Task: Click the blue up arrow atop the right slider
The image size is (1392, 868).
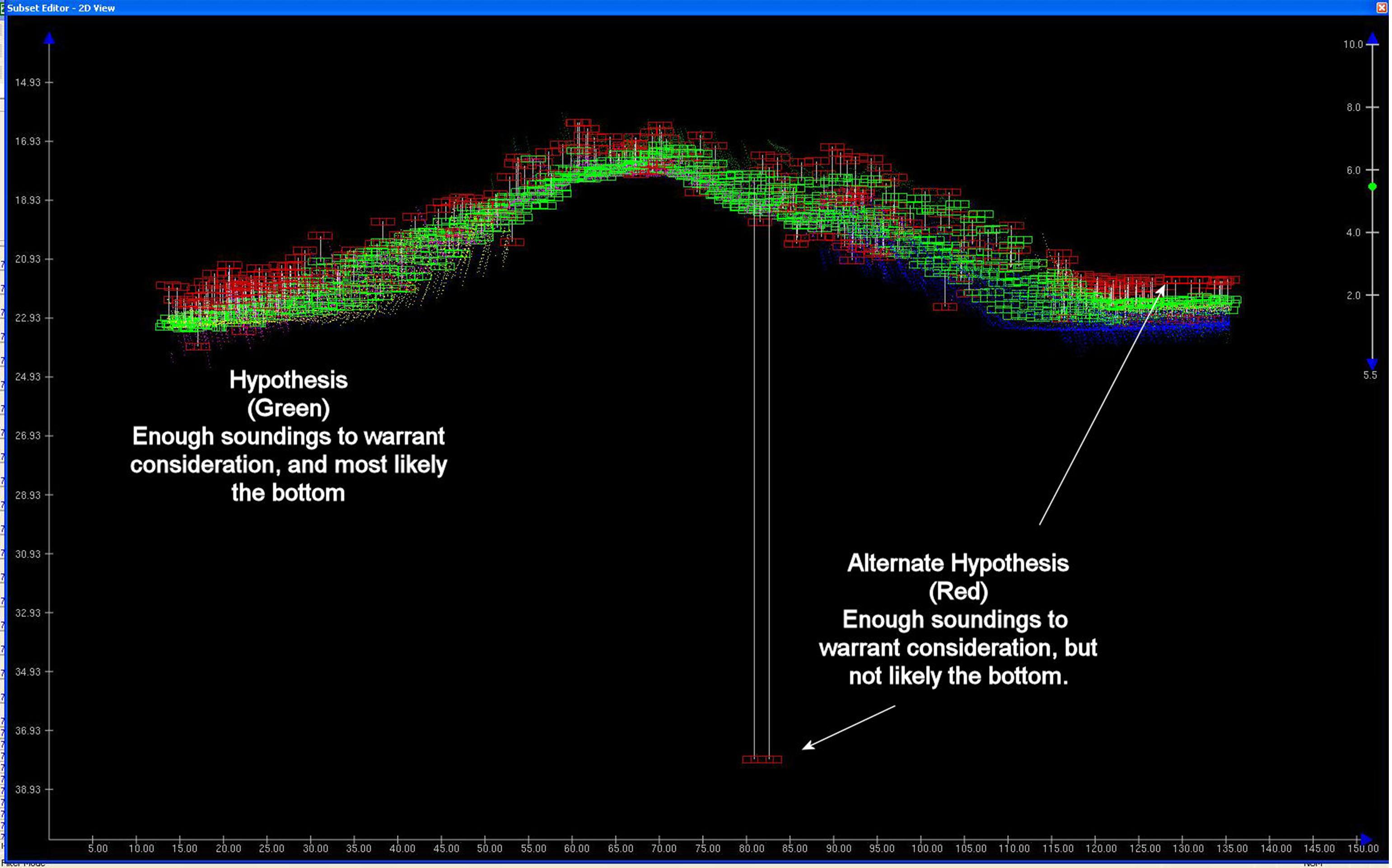Action: point(1373,39)
